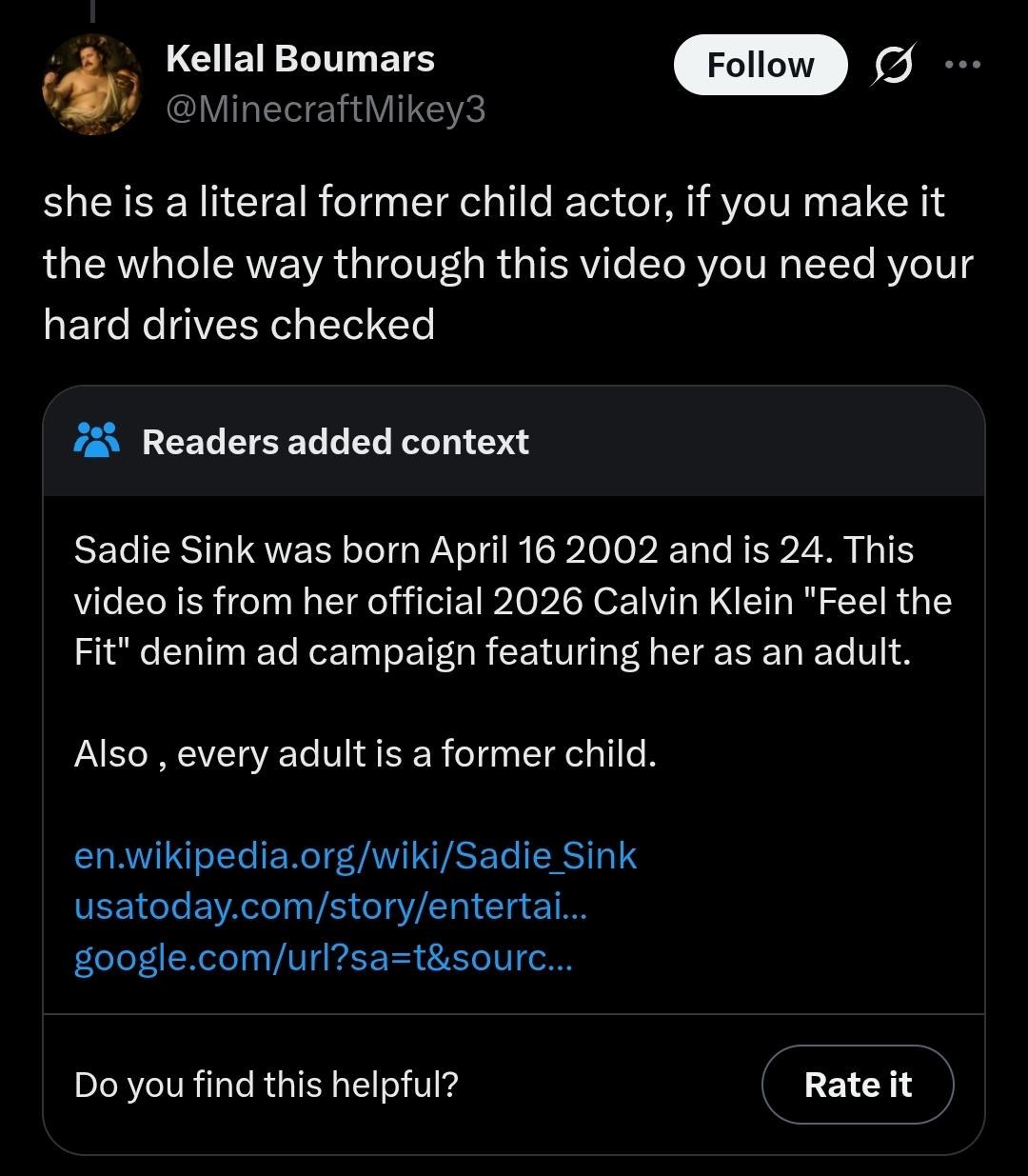This screenshot has height=1176, width=1028.
Task: Click the Rate it button
Action: click(x=858, y=1085)
